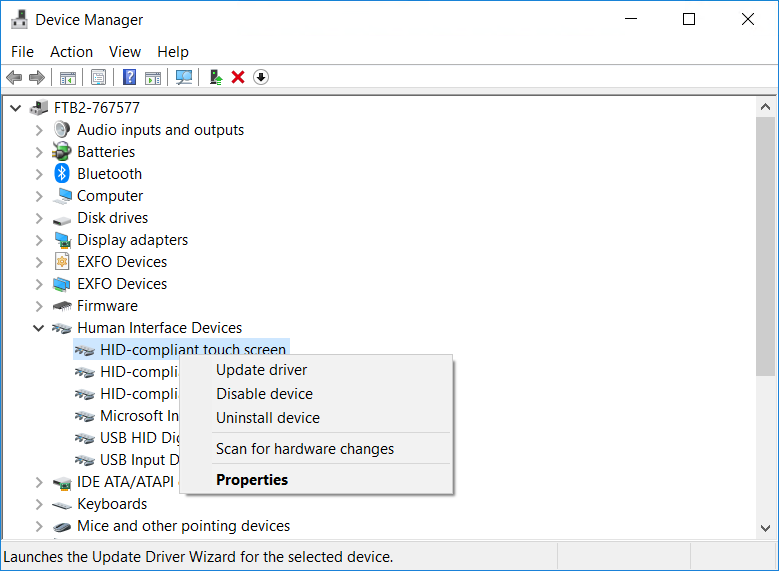This screenshot has height=571, width=779.
Task: Click Scan for hardware changes monitor icon
Action: (184, 78)
